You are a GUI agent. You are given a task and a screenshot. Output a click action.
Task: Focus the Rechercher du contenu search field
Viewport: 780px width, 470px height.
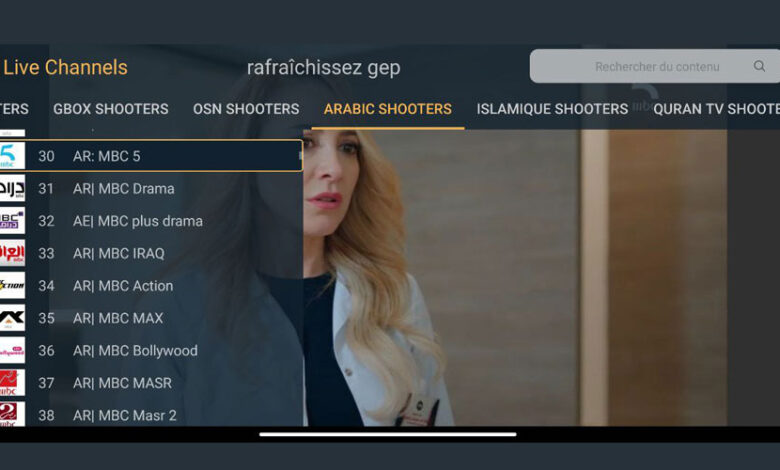coord(655,66)
